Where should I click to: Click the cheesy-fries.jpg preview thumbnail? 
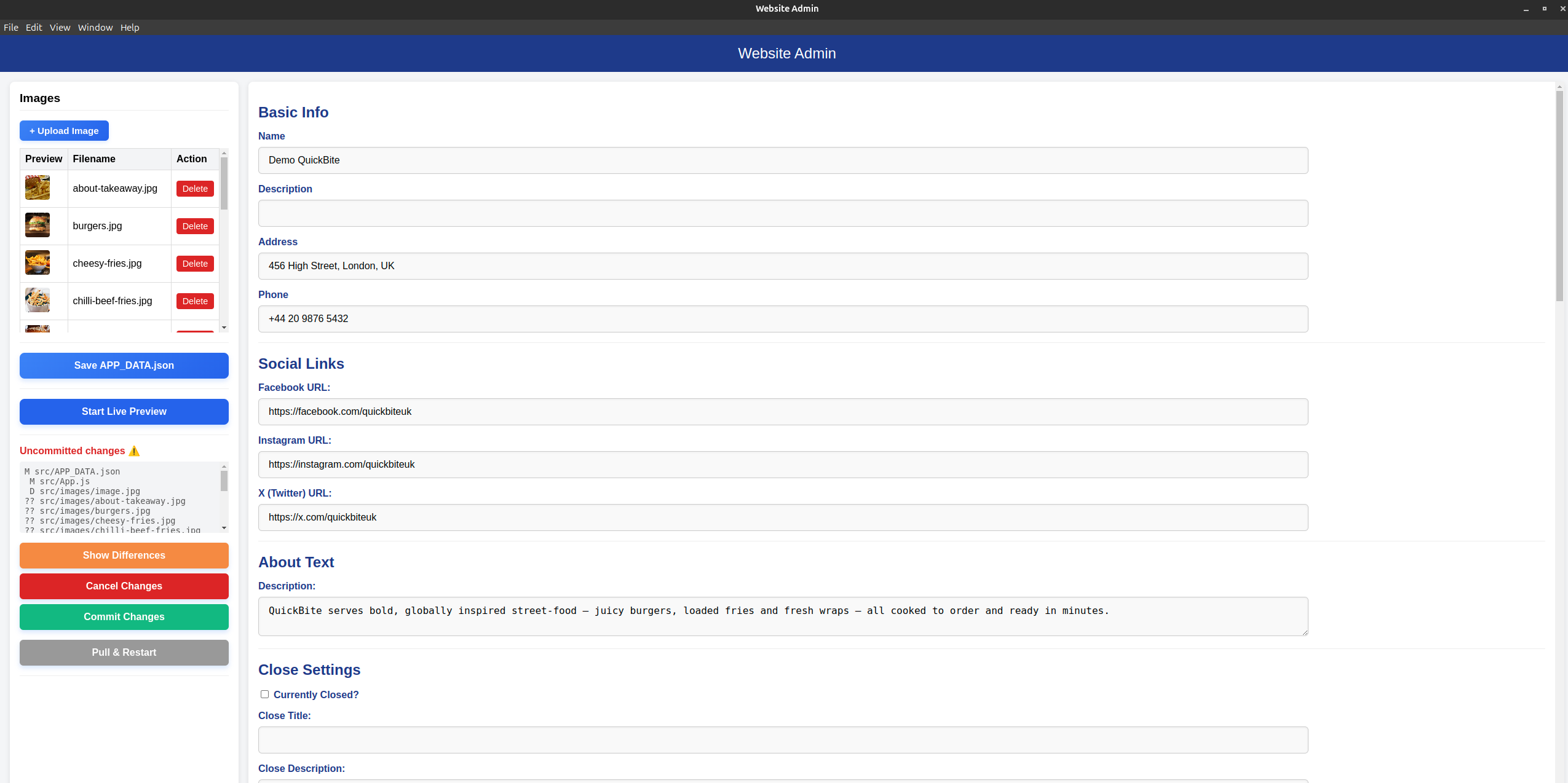click(x=38, y=262)
